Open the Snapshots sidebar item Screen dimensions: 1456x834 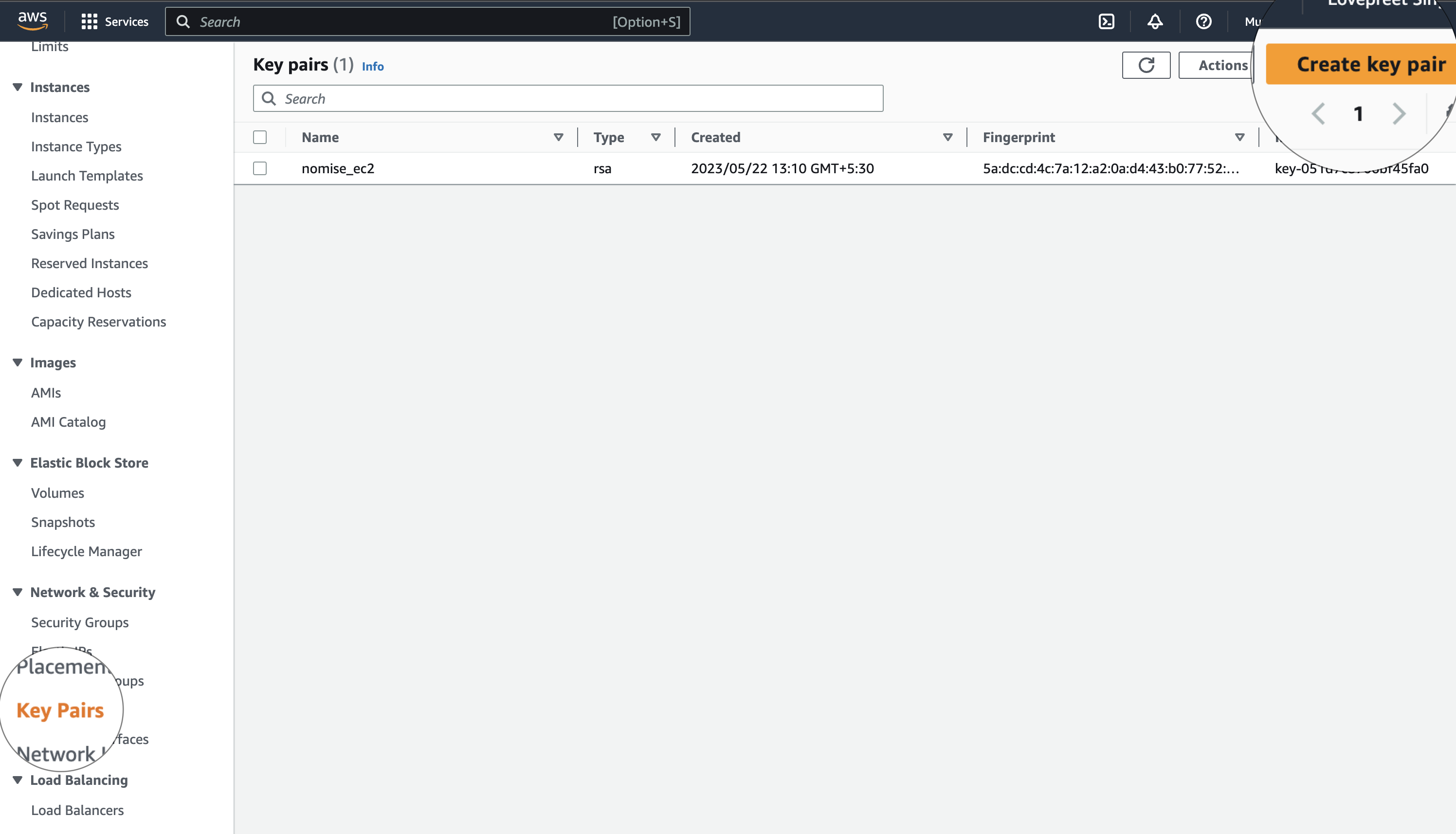coord(63,522)
